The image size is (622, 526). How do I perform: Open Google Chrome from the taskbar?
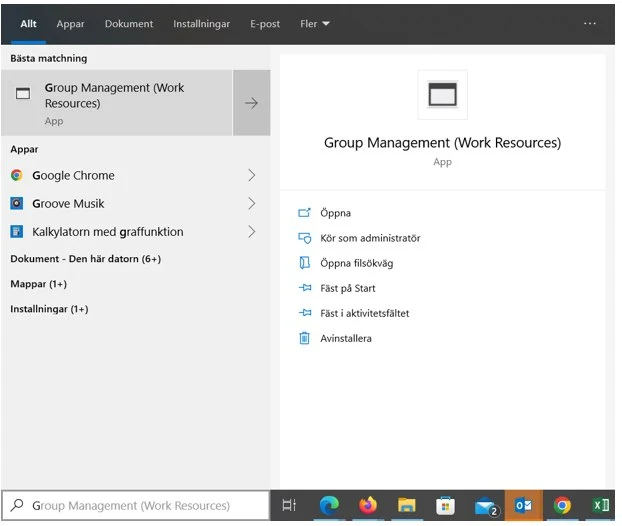click(562, 505)
